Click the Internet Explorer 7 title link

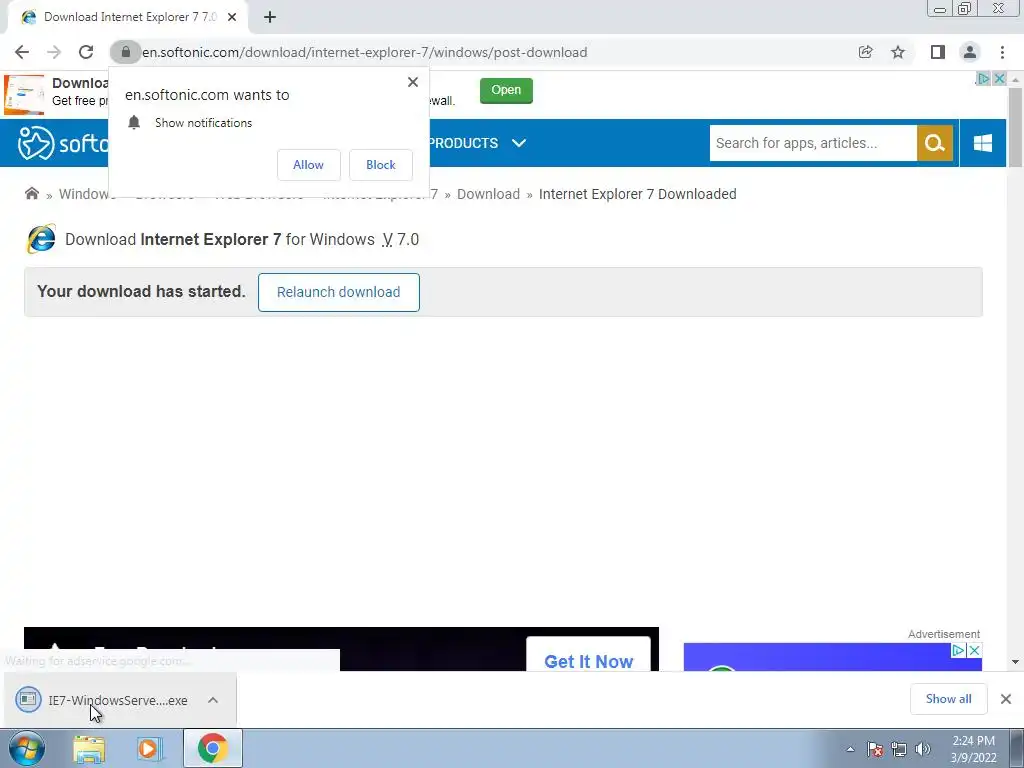click(210, 240)
